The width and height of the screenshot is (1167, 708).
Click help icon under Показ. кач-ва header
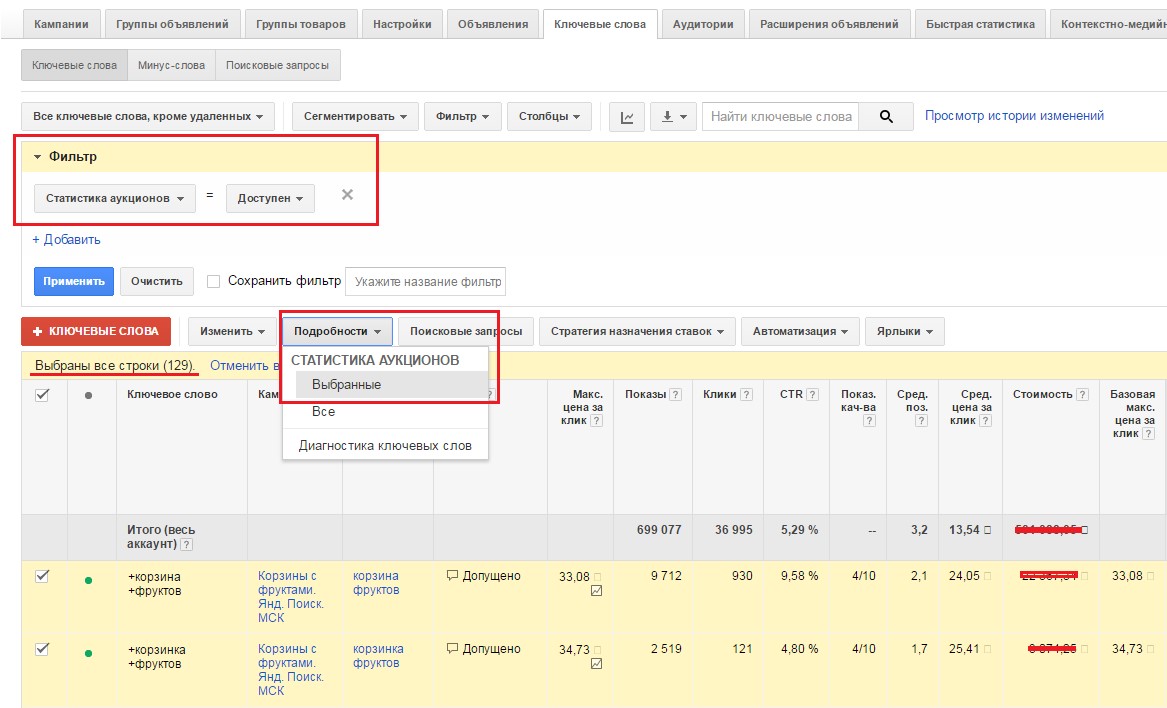click(869, 421)
